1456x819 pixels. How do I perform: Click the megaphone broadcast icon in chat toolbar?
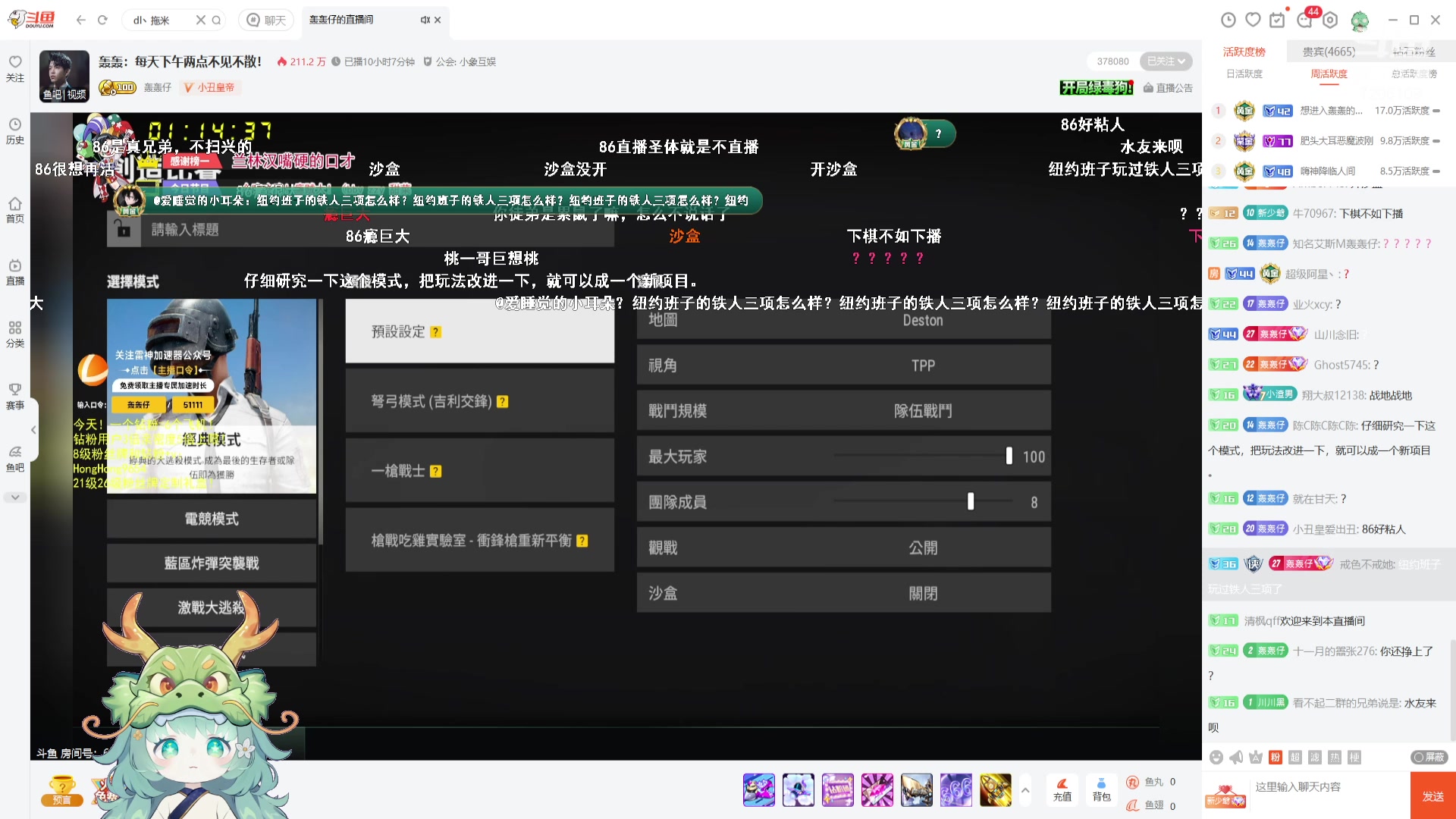(x=1235, y=756)
